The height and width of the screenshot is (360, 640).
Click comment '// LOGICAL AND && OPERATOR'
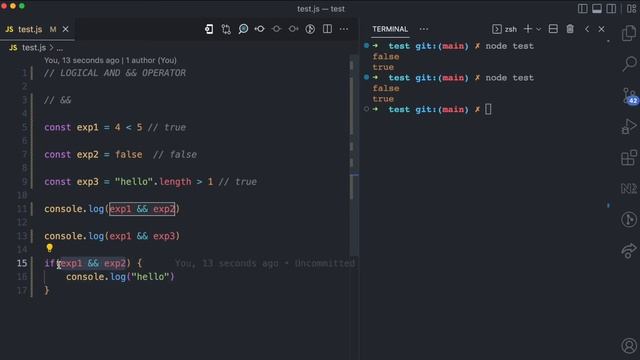coord(115,73)
